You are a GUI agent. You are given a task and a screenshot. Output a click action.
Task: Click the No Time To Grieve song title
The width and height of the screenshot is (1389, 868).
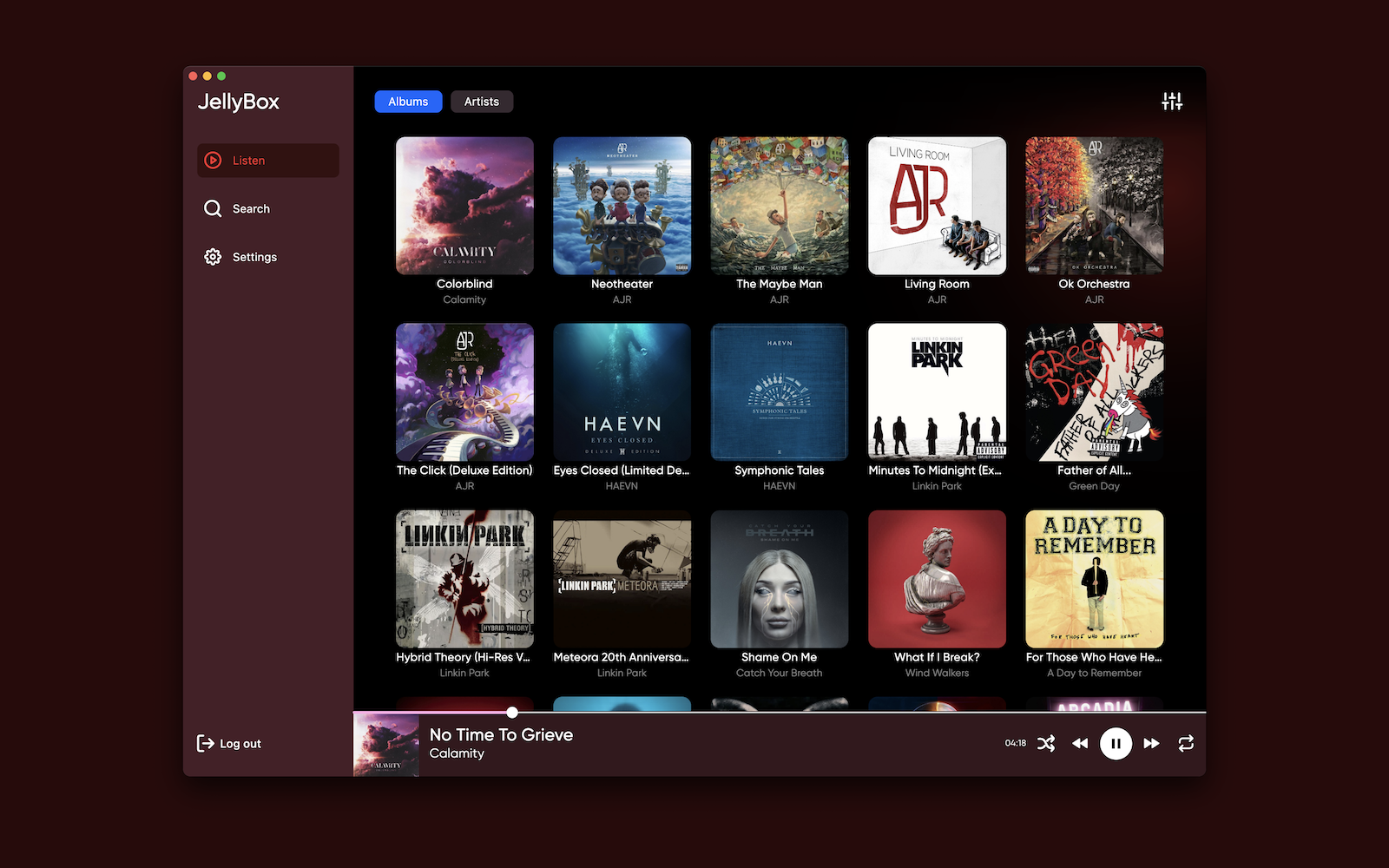pyautogui.click(x=501, y=734)
